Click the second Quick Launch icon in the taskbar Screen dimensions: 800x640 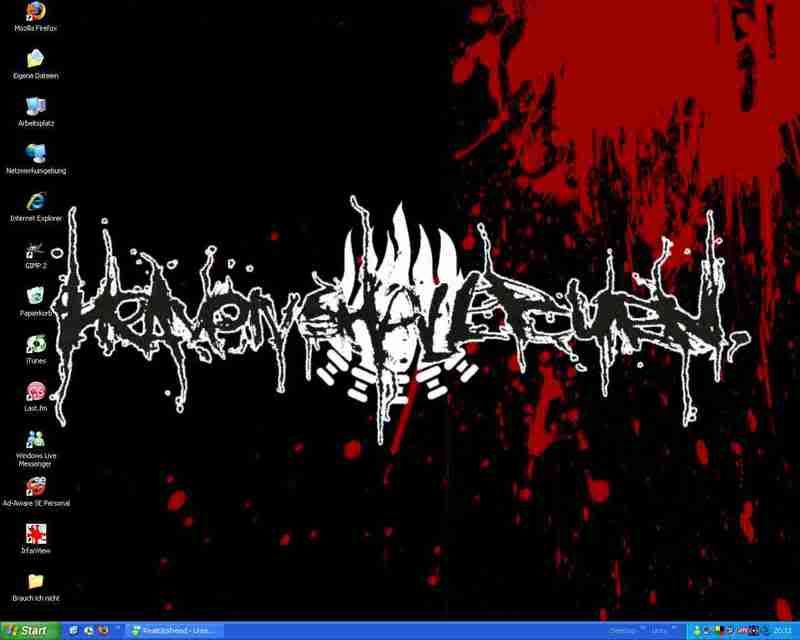(89, 631)
